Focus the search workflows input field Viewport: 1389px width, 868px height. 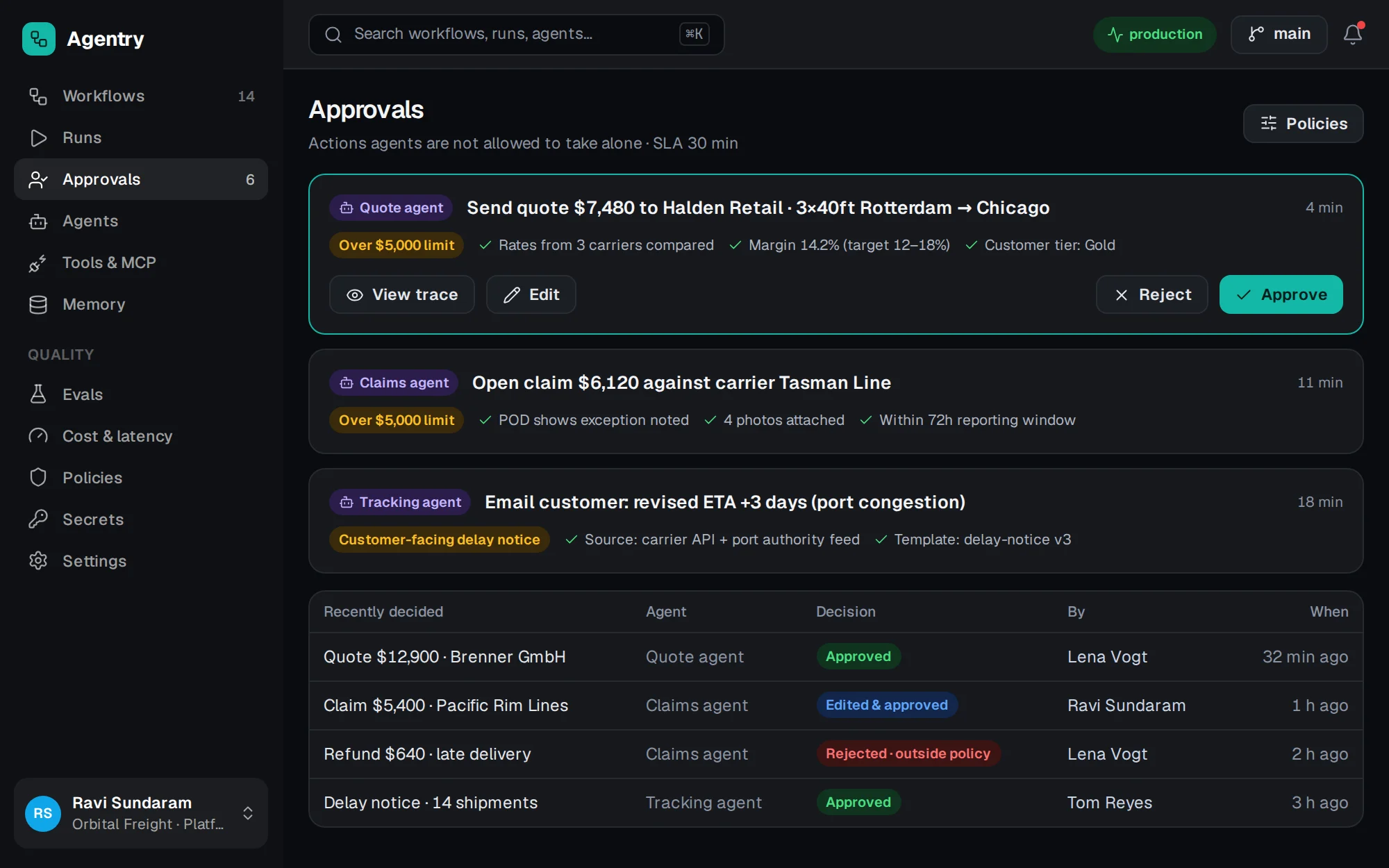coord(516,34)
